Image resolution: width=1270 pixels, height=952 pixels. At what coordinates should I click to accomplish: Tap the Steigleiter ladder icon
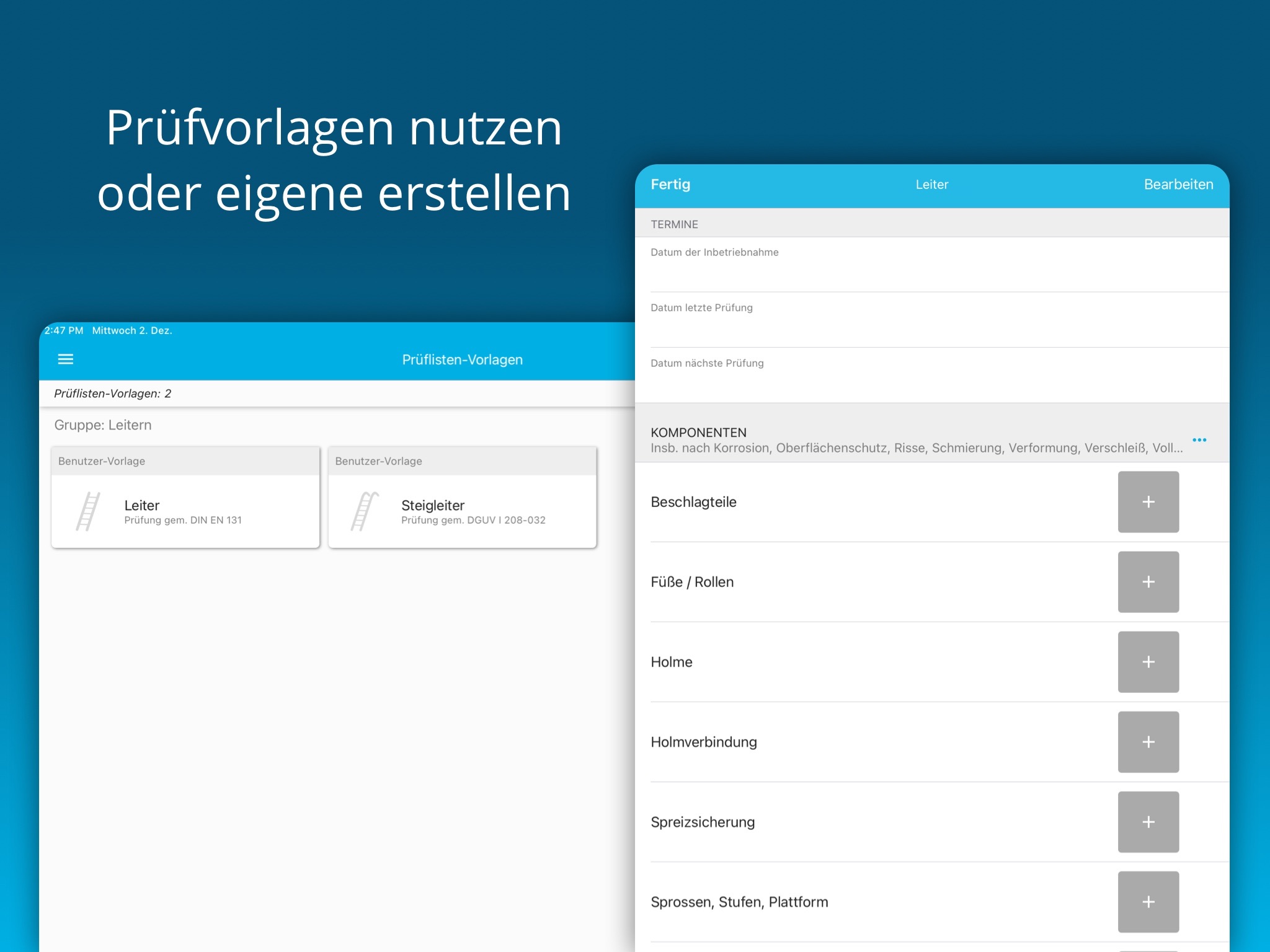[365, 511]
